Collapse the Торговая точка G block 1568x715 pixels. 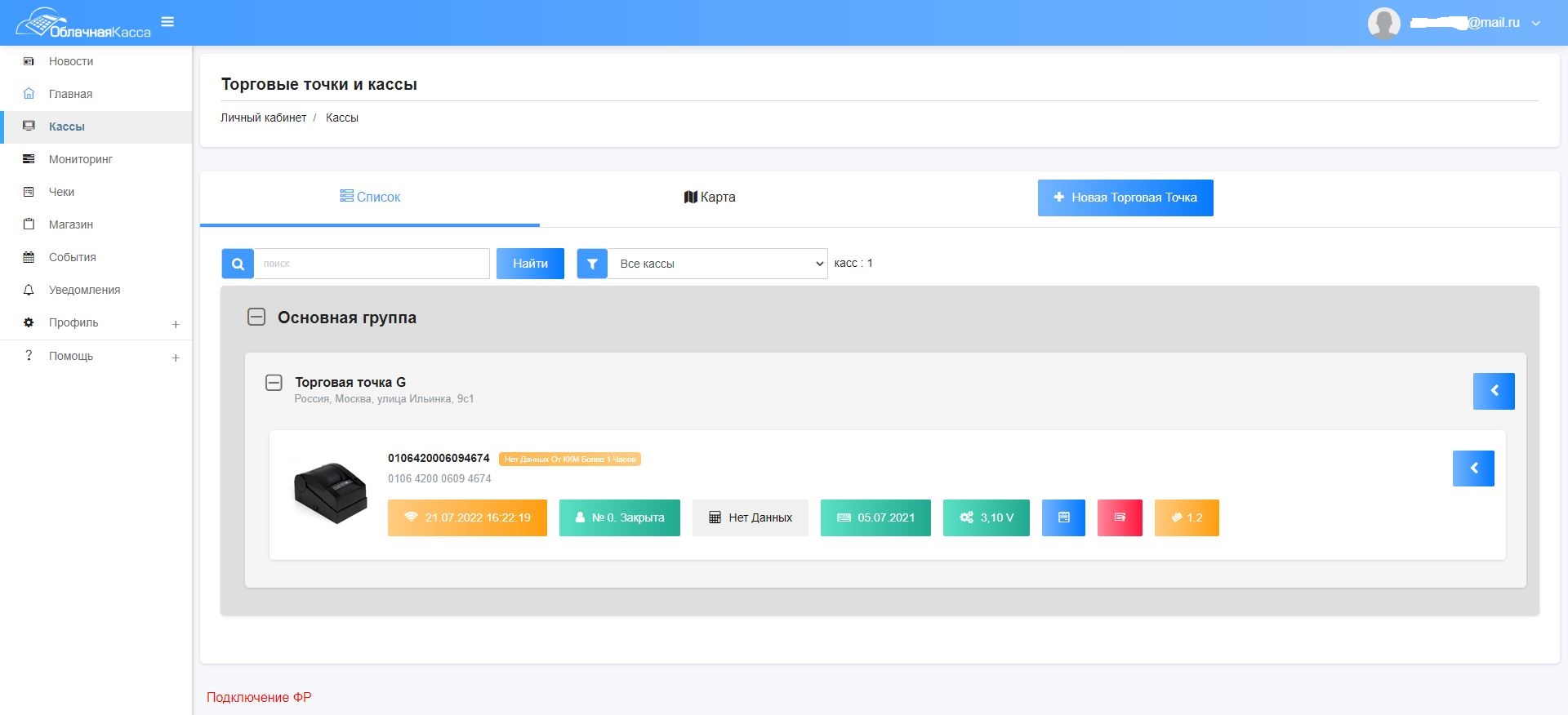(x=274, y=382)
